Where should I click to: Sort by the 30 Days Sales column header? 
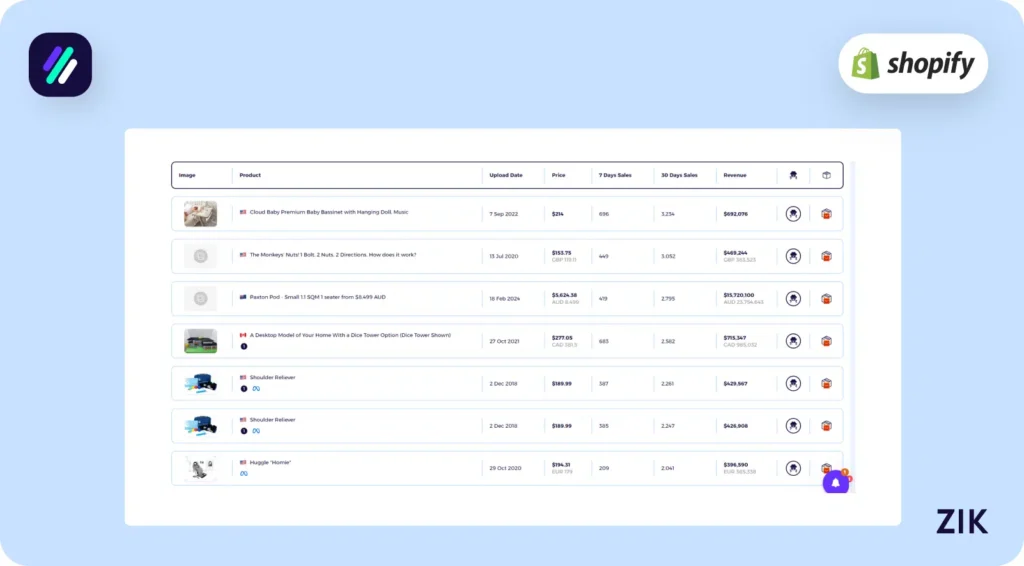click(679, 175)
